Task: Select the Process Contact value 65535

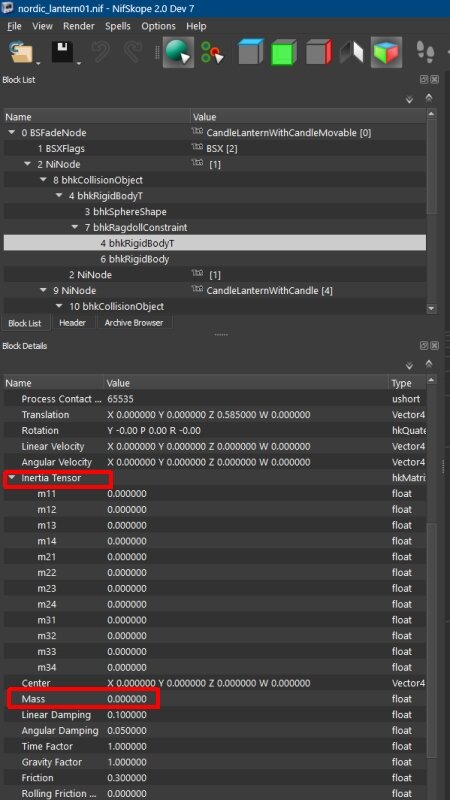Action: [120, 398]
